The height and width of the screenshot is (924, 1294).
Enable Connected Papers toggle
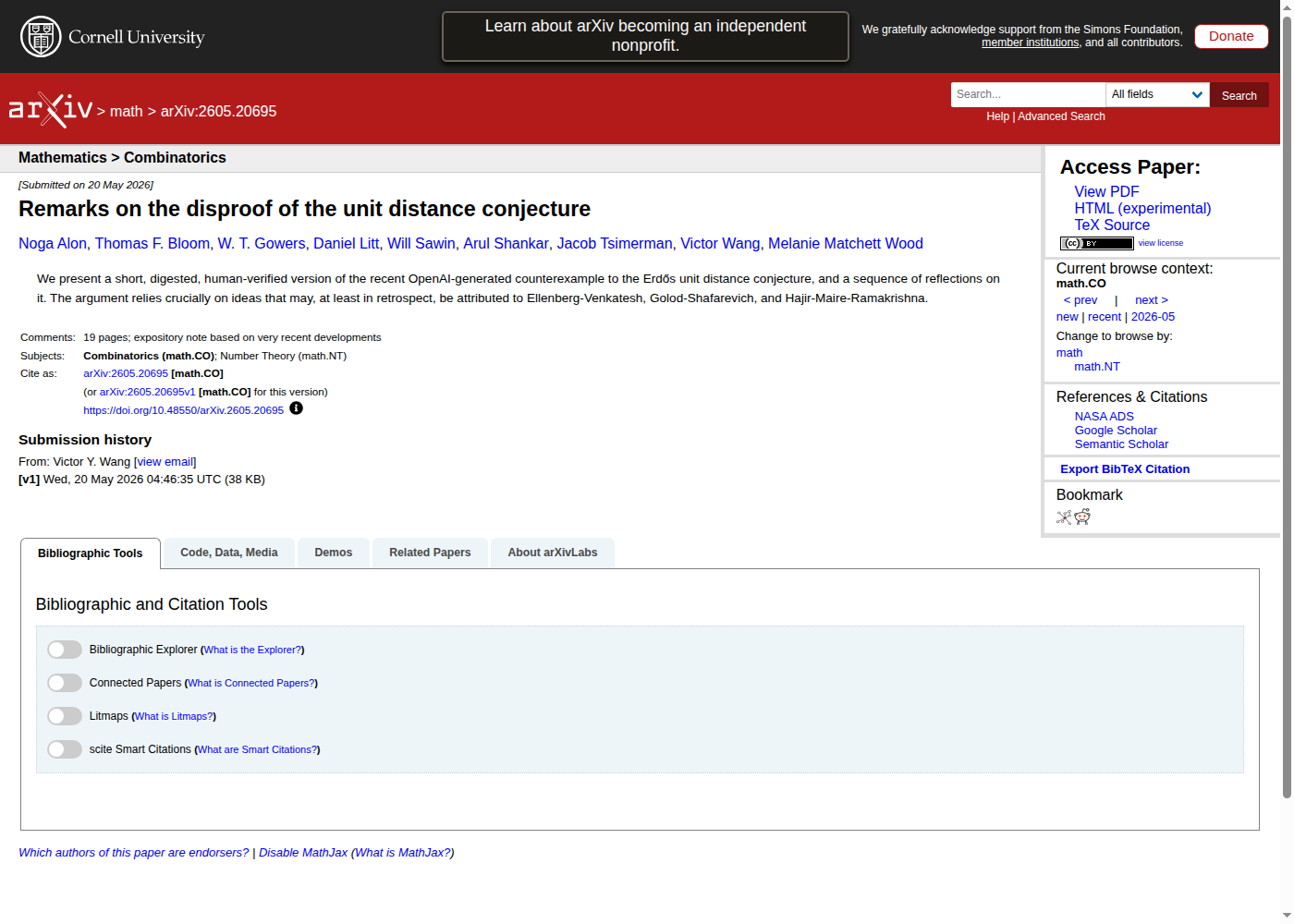pos(65,683)
